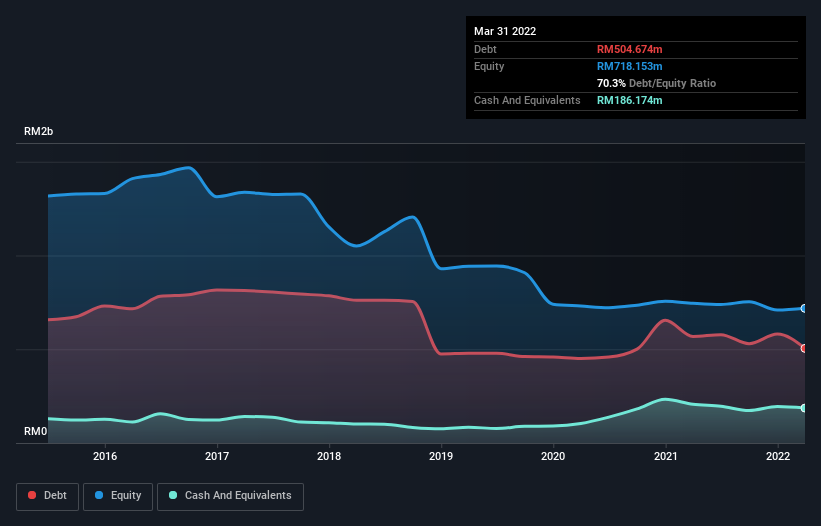Pick the 2019 x-axis label
The width and height of the screenshot is (821, 526).
coord(441,456)
